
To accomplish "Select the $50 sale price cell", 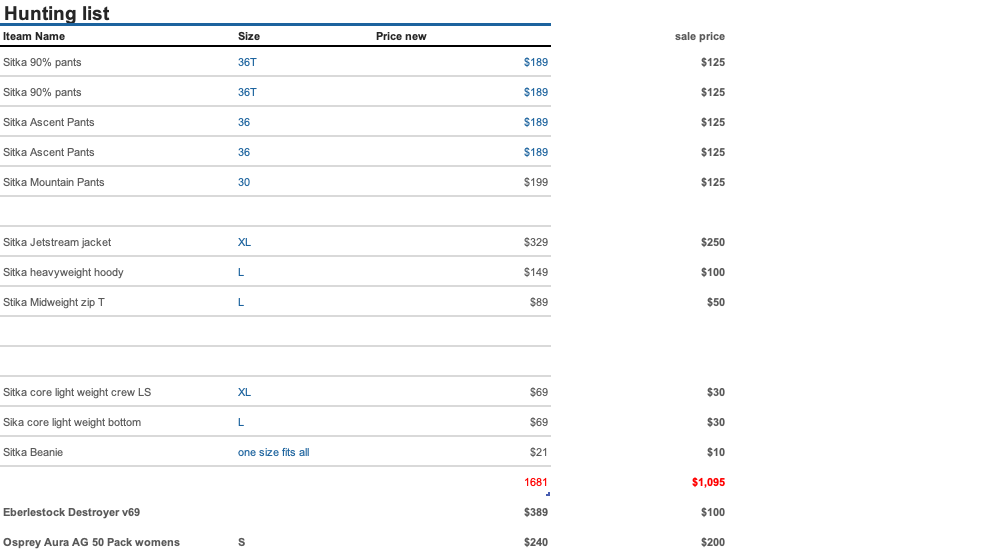I will click(716, 302).
